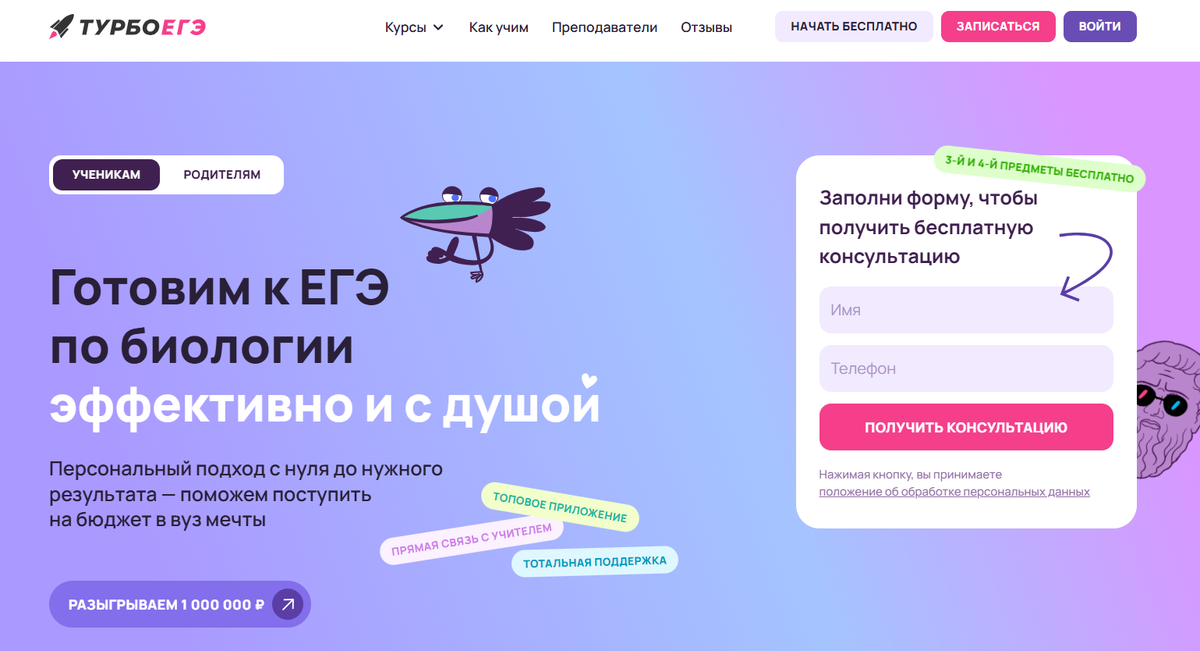This screenshot has width=1200, height=651.
Task: Click the curved arrow pointing at the form
Action: pos(1086,266)
